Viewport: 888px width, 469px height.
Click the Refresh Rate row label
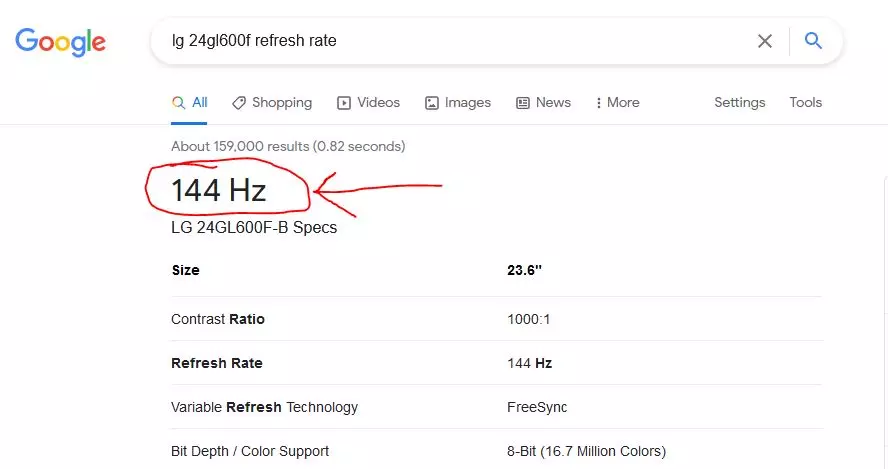pos(217,363)
